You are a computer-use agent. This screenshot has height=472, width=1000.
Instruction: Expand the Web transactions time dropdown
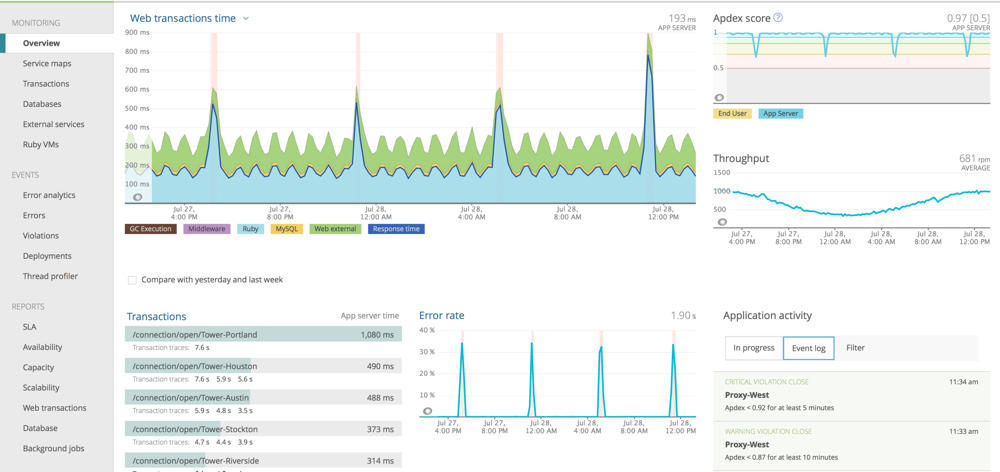[x=246, y=19]
